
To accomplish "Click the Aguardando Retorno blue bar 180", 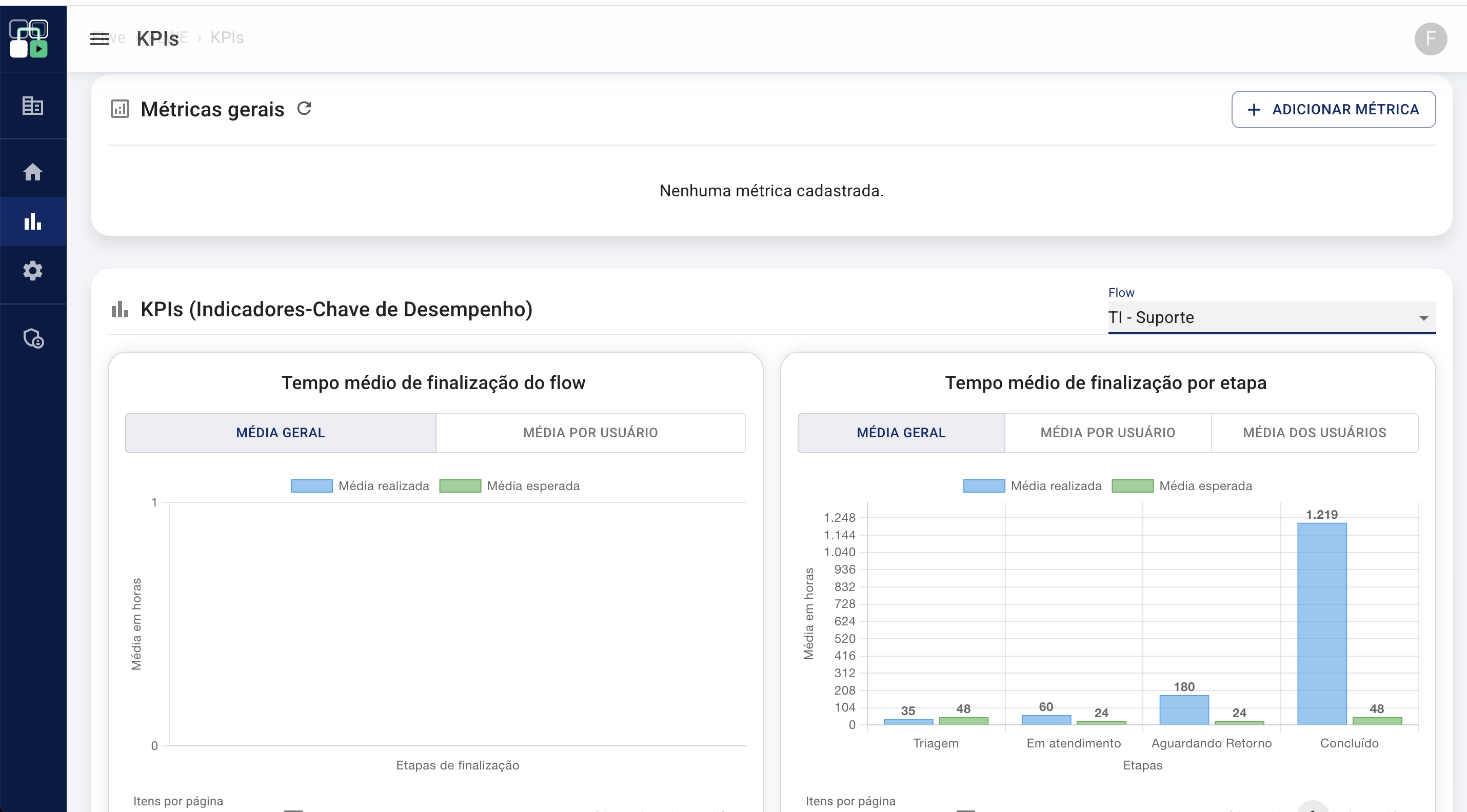I will [1184, 709].
